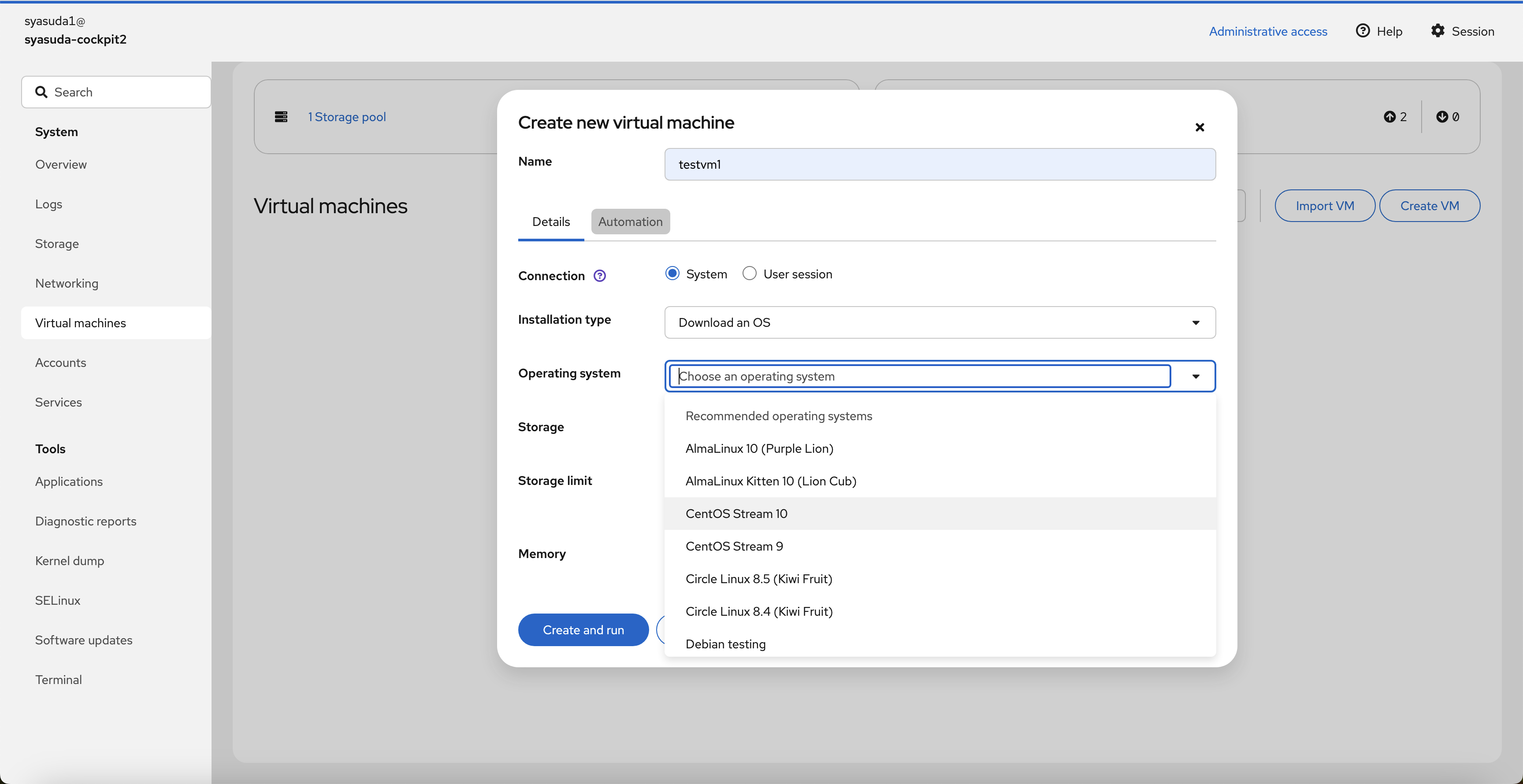Screen dimensions: 1523x784
Task: Close the Create new virtual machine dialog
Action: tap(1200, 127)
